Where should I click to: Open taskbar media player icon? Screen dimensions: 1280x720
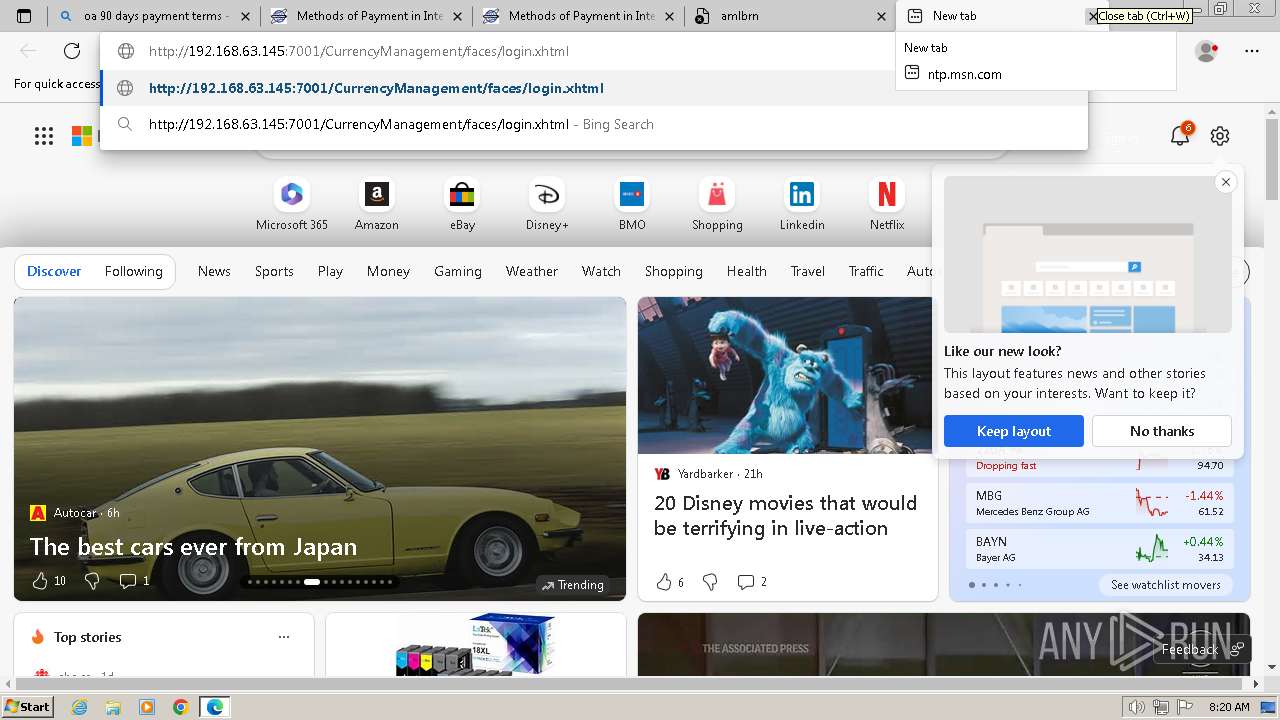147,707
